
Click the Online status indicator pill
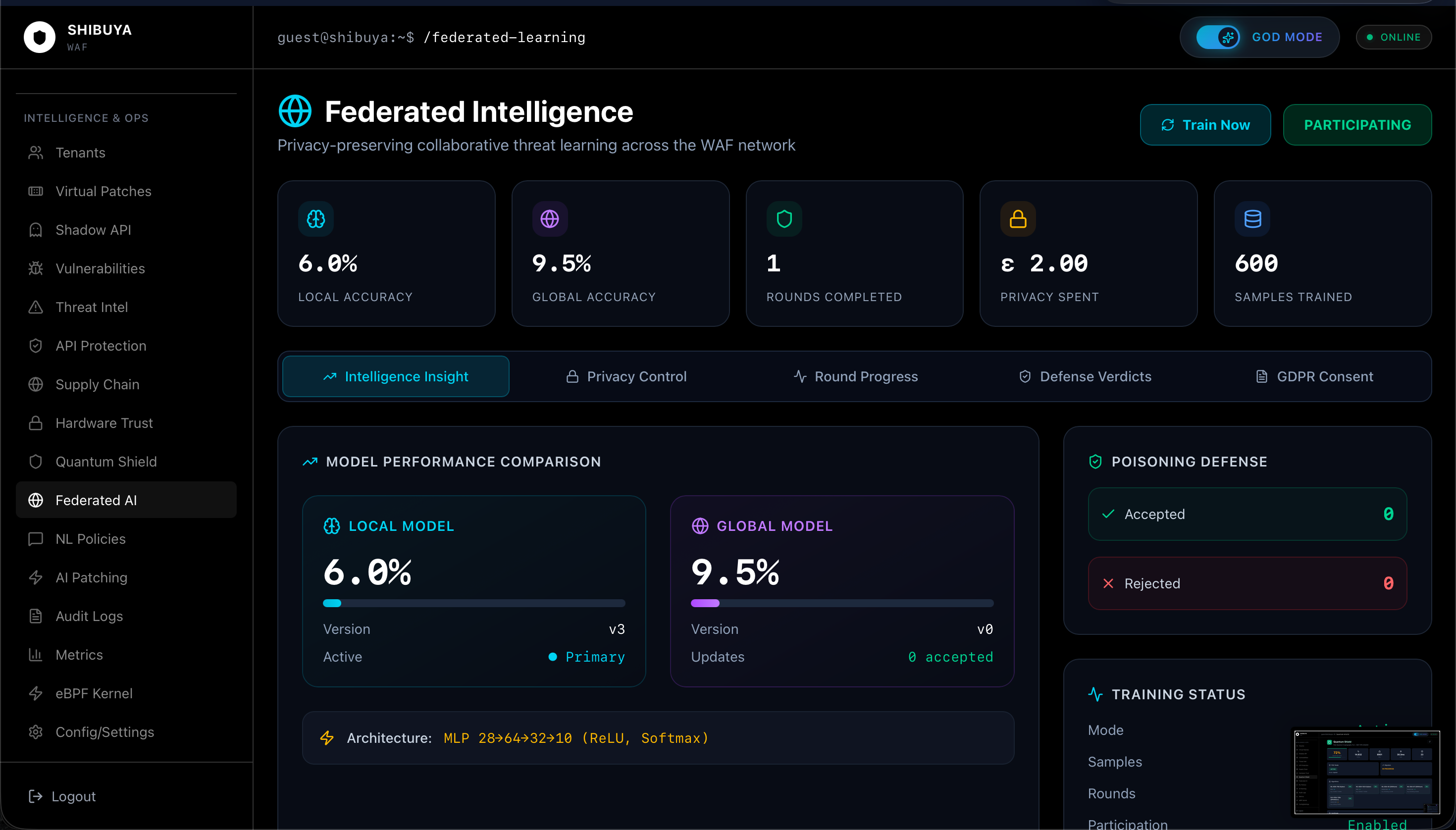click(1393, 37)
